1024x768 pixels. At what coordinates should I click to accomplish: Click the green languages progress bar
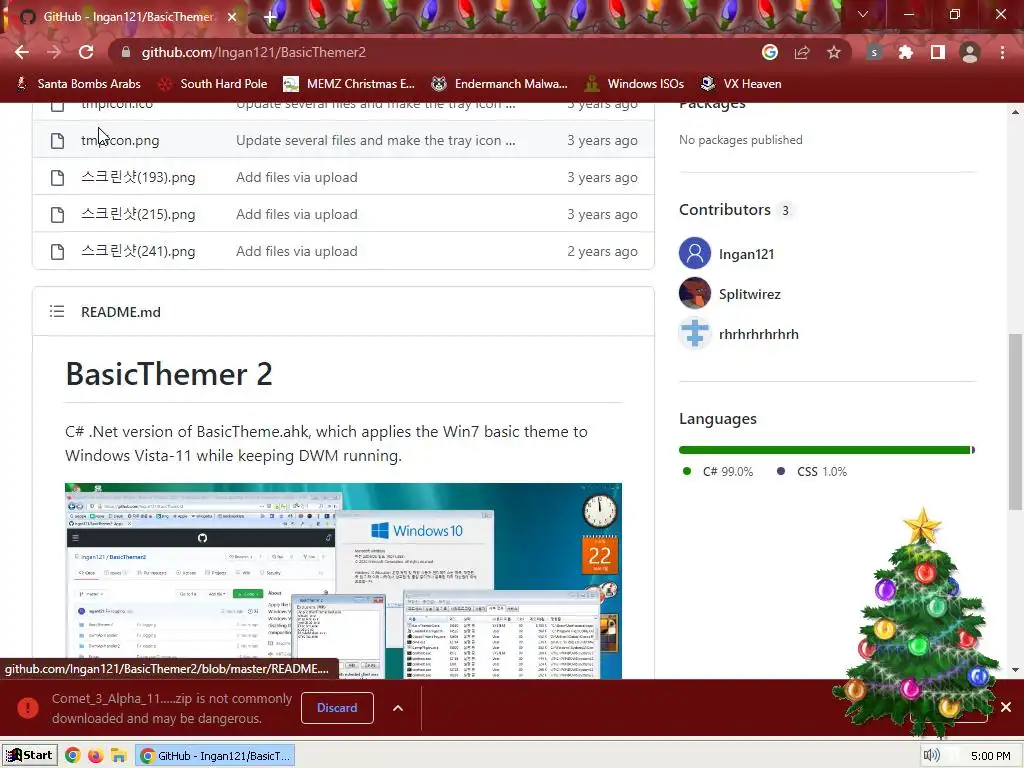point(825,450)
